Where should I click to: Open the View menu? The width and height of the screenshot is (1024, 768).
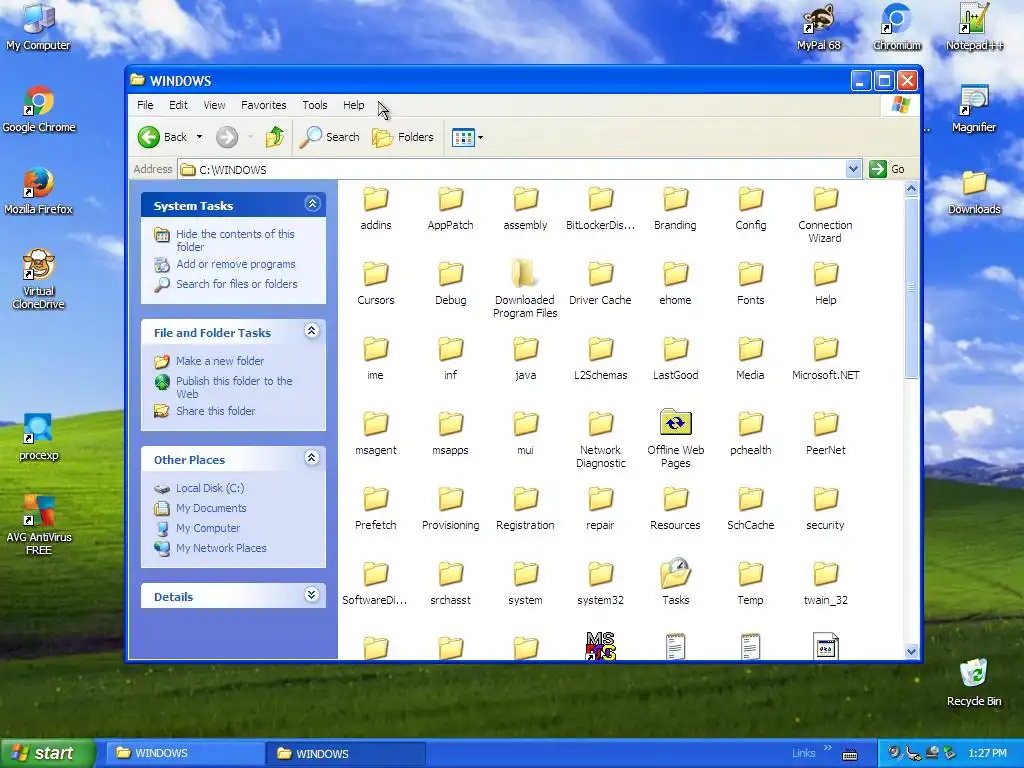[x=214, y=105]
